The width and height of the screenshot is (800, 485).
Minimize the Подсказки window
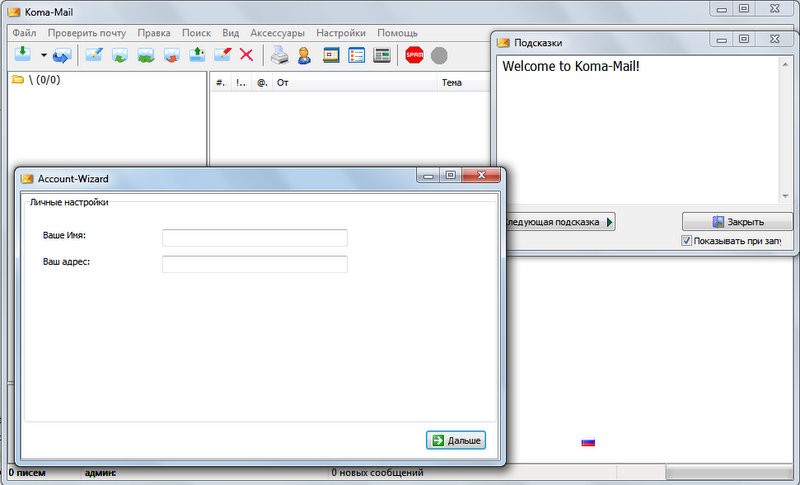coord(721,39)
